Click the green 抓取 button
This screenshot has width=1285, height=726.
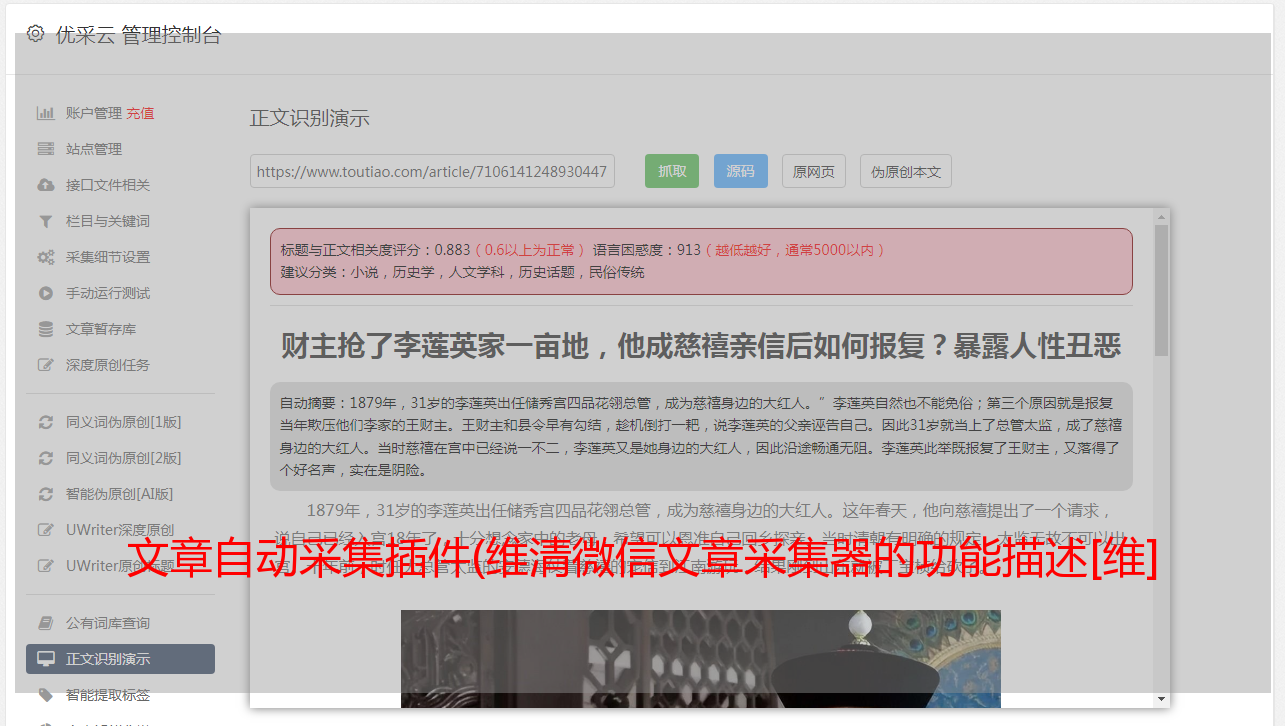point(672,171)
